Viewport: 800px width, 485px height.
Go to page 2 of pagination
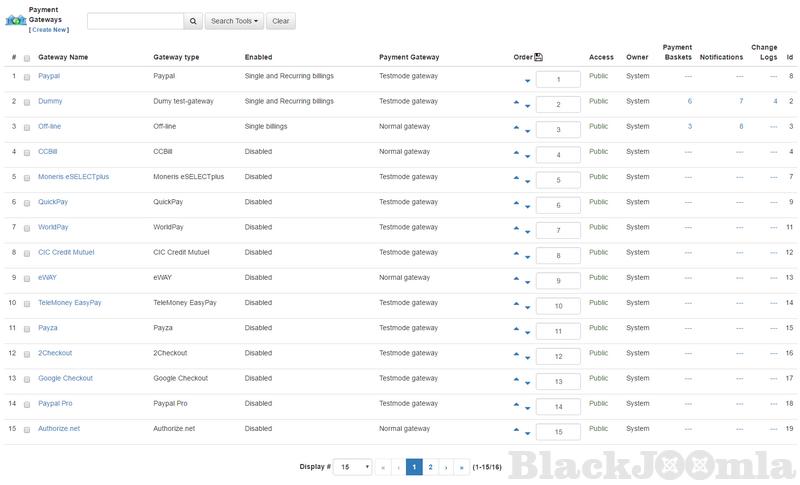430,467
